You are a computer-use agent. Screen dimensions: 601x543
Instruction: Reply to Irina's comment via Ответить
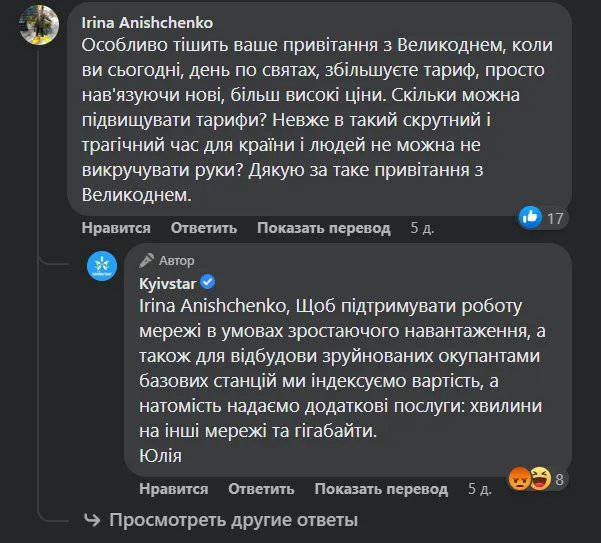[204, 228]
